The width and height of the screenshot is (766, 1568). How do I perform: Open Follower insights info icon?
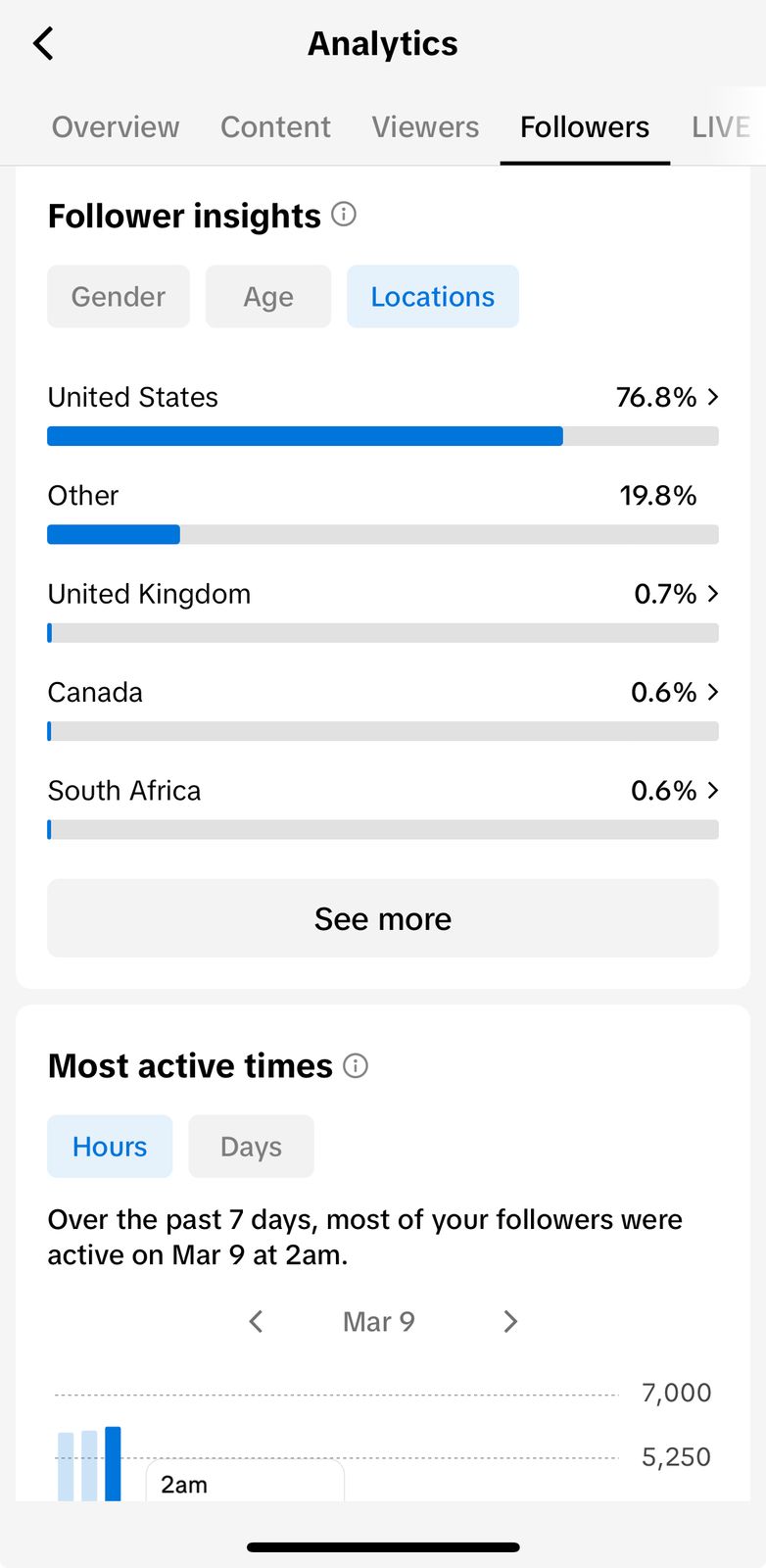344,214
